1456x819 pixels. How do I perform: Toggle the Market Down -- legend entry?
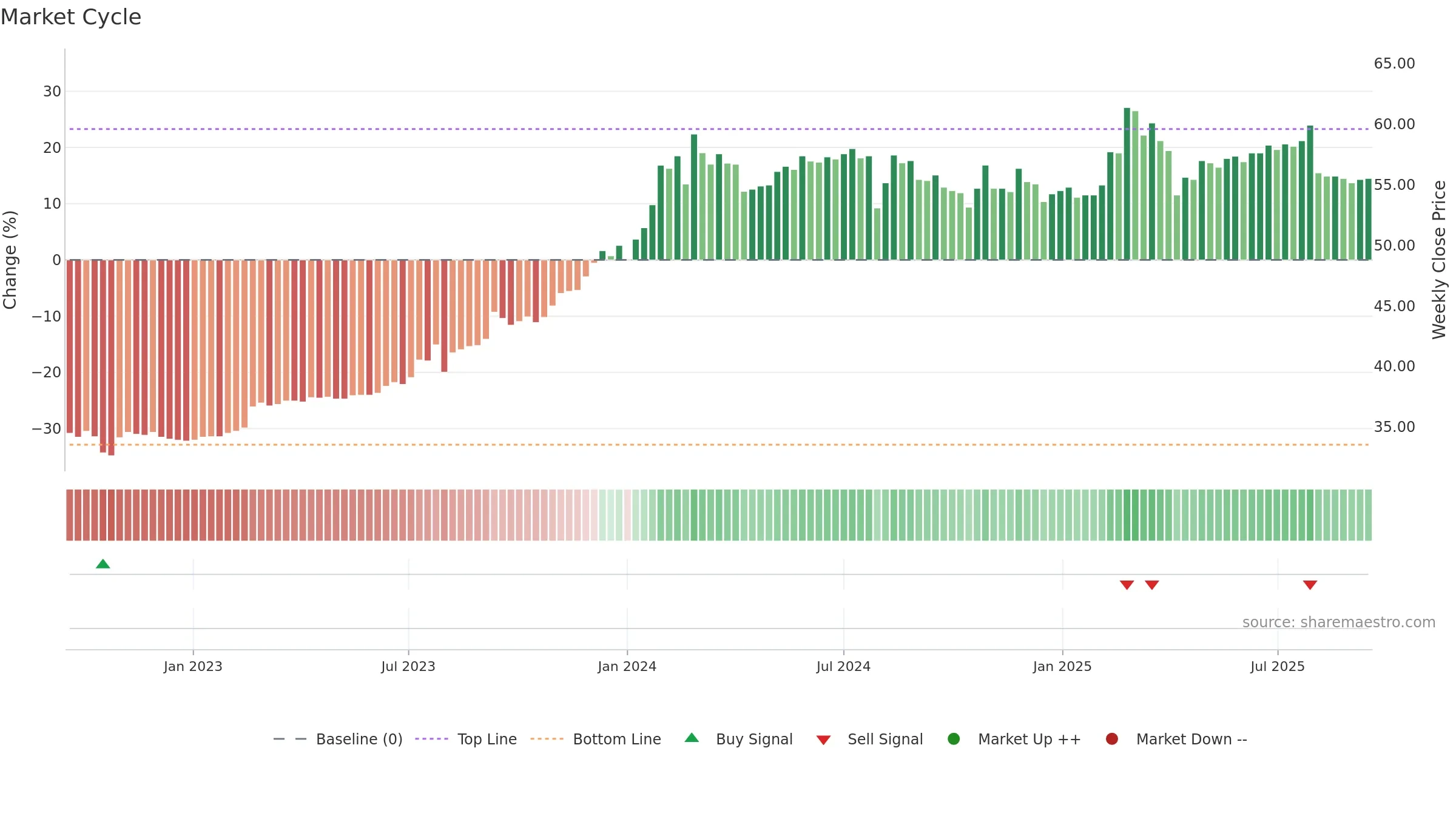point(1176,739)
